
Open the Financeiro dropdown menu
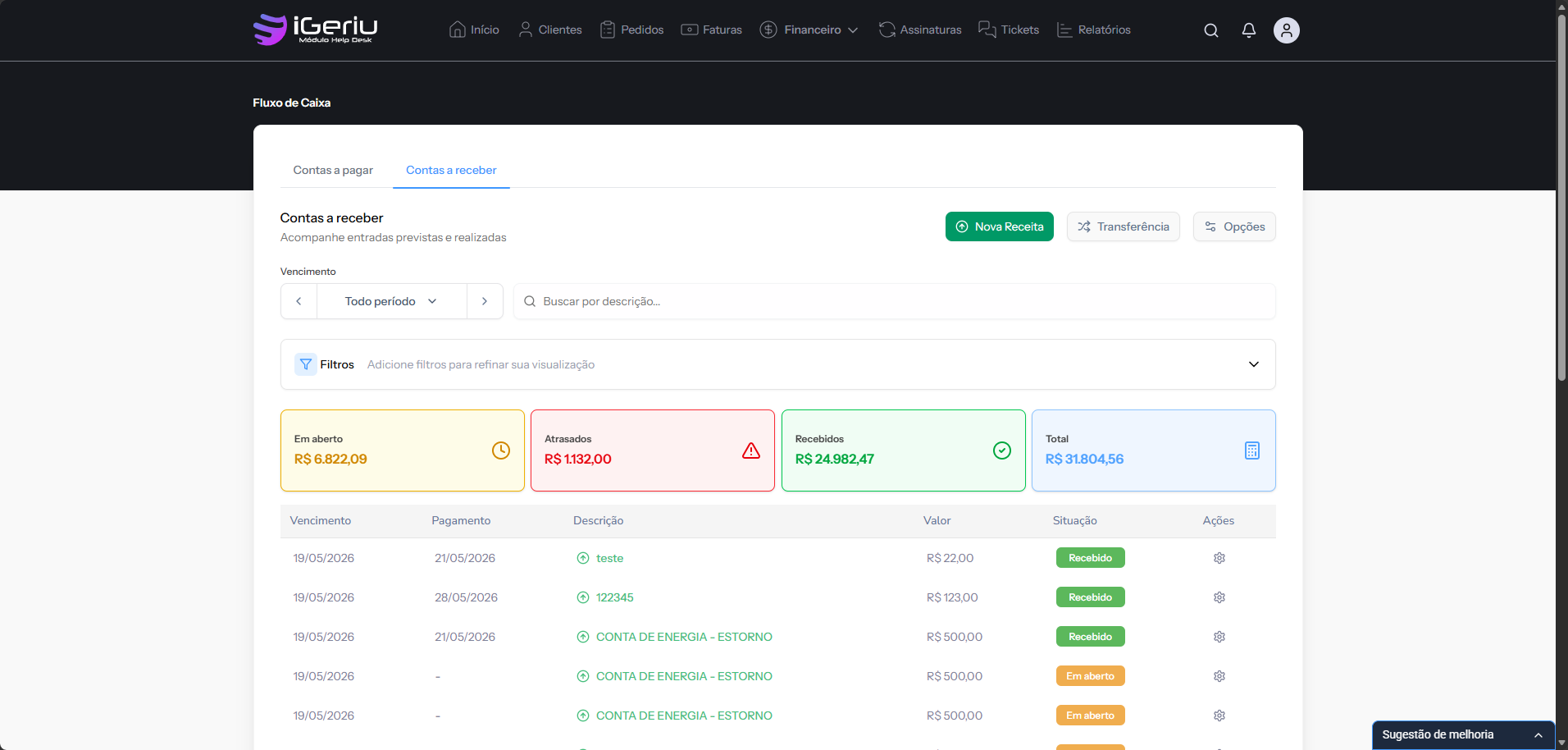(809, 30)
